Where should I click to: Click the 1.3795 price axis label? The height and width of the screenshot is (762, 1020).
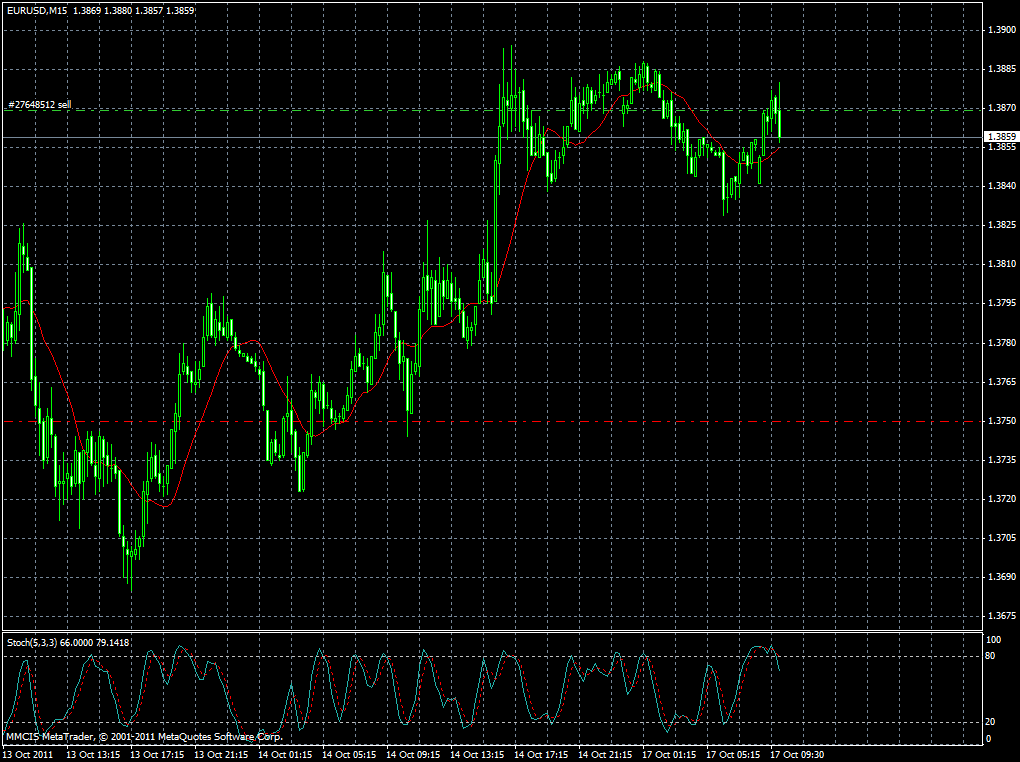(1001, 303)
